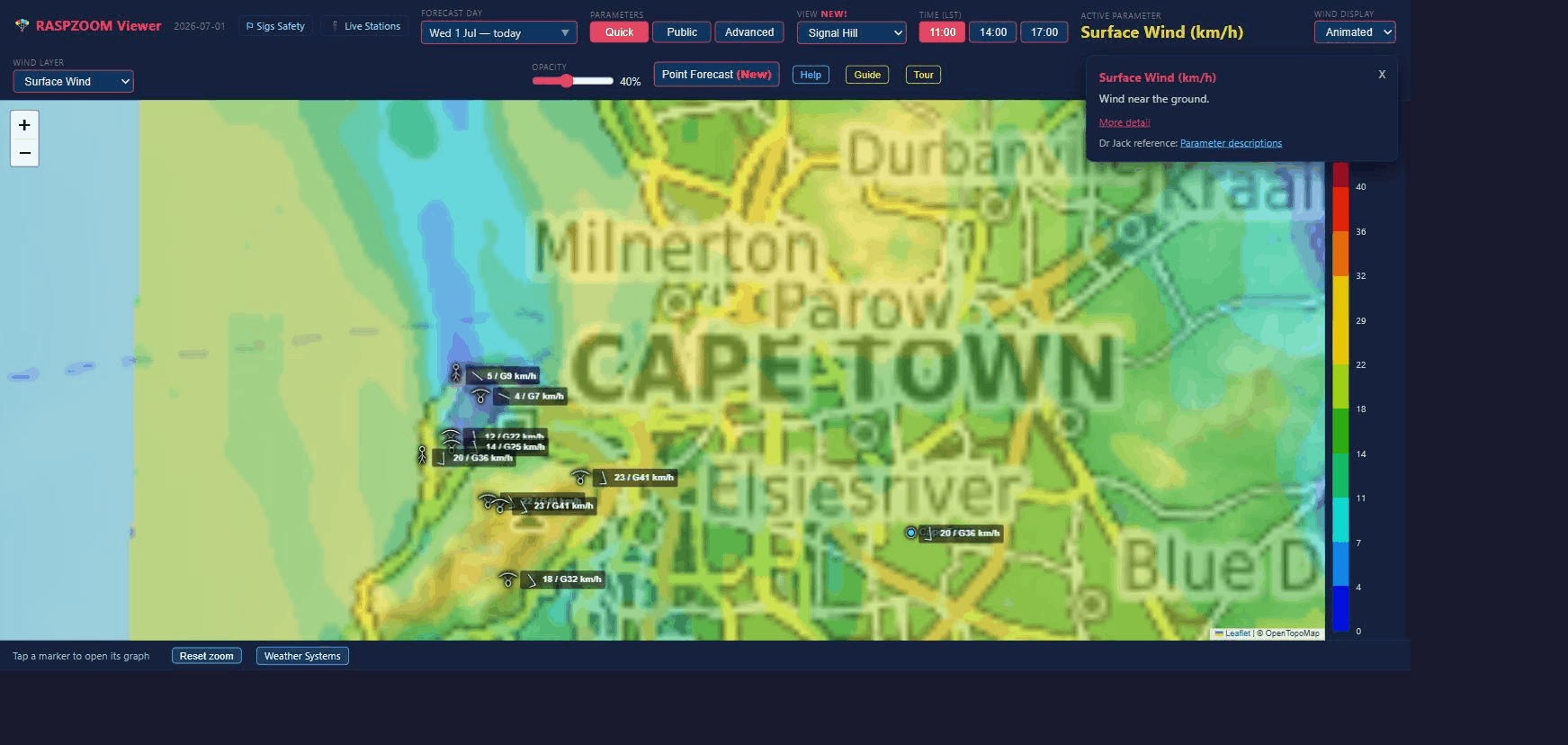Screen dimensions: 1568x745
Task: Switch to Public parameters mode
Action: point(682,32)
